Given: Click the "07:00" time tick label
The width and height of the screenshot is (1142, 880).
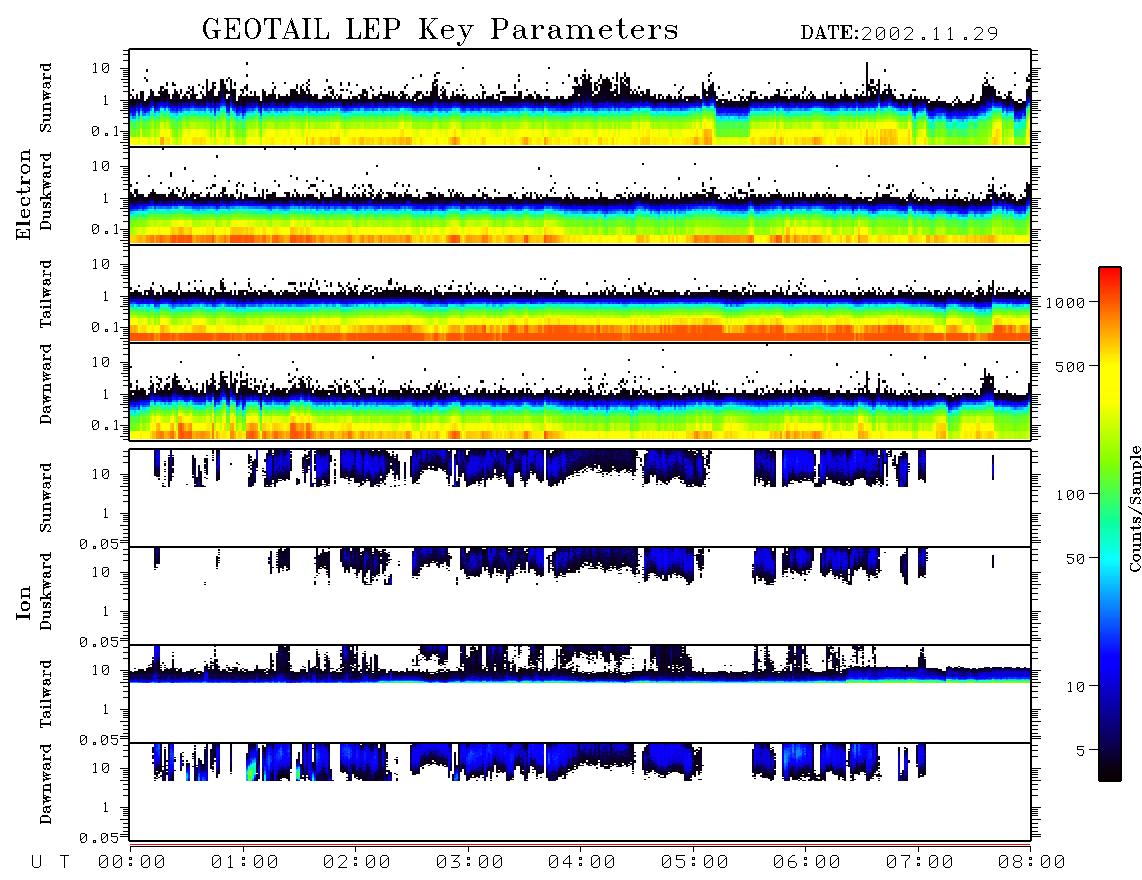Looking at the screenshot, I should pos(920,862).
